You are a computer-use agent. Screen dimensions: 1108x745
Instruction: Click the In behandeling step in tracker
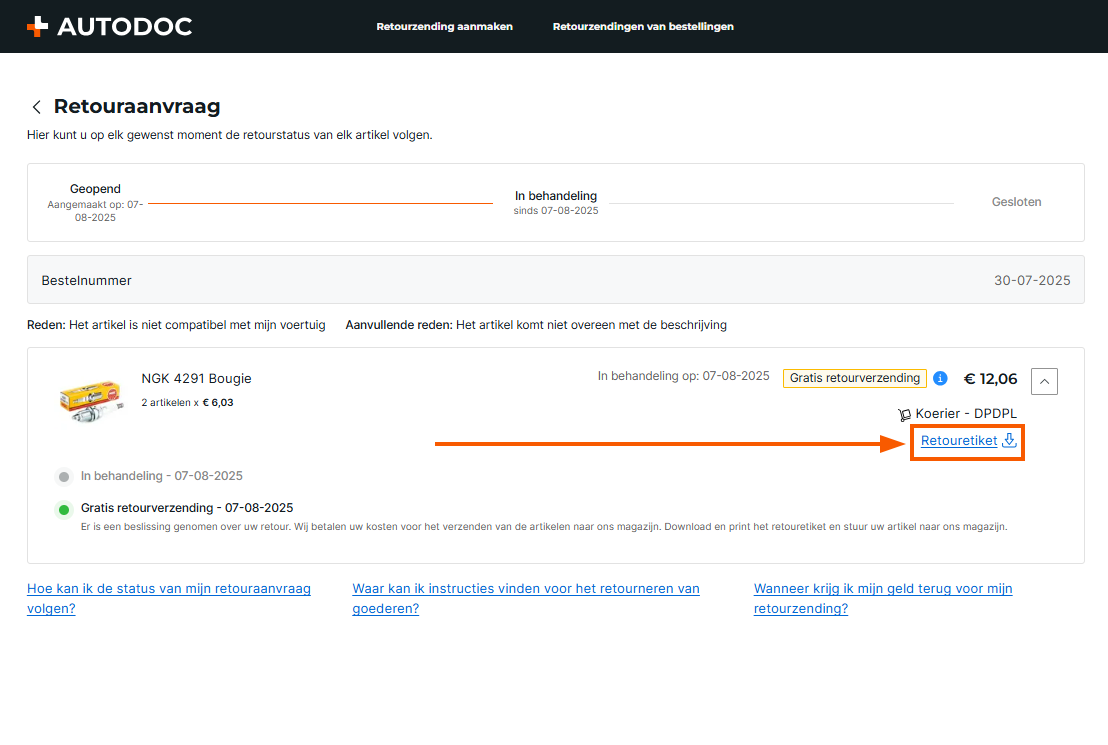click(x=556, y=196)
